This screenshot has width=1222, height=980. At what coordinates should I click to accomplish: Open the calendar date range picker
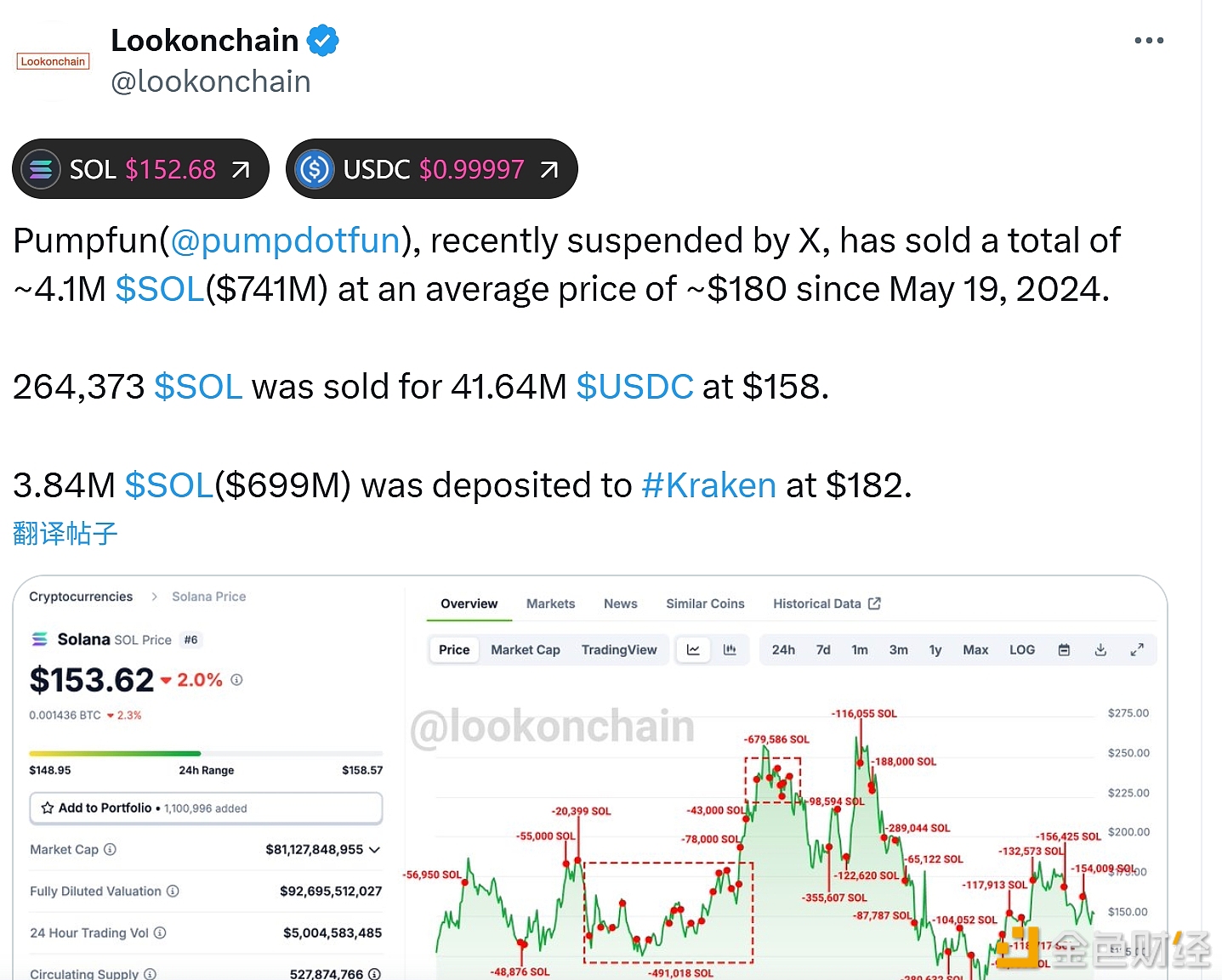coord(1064,650)
